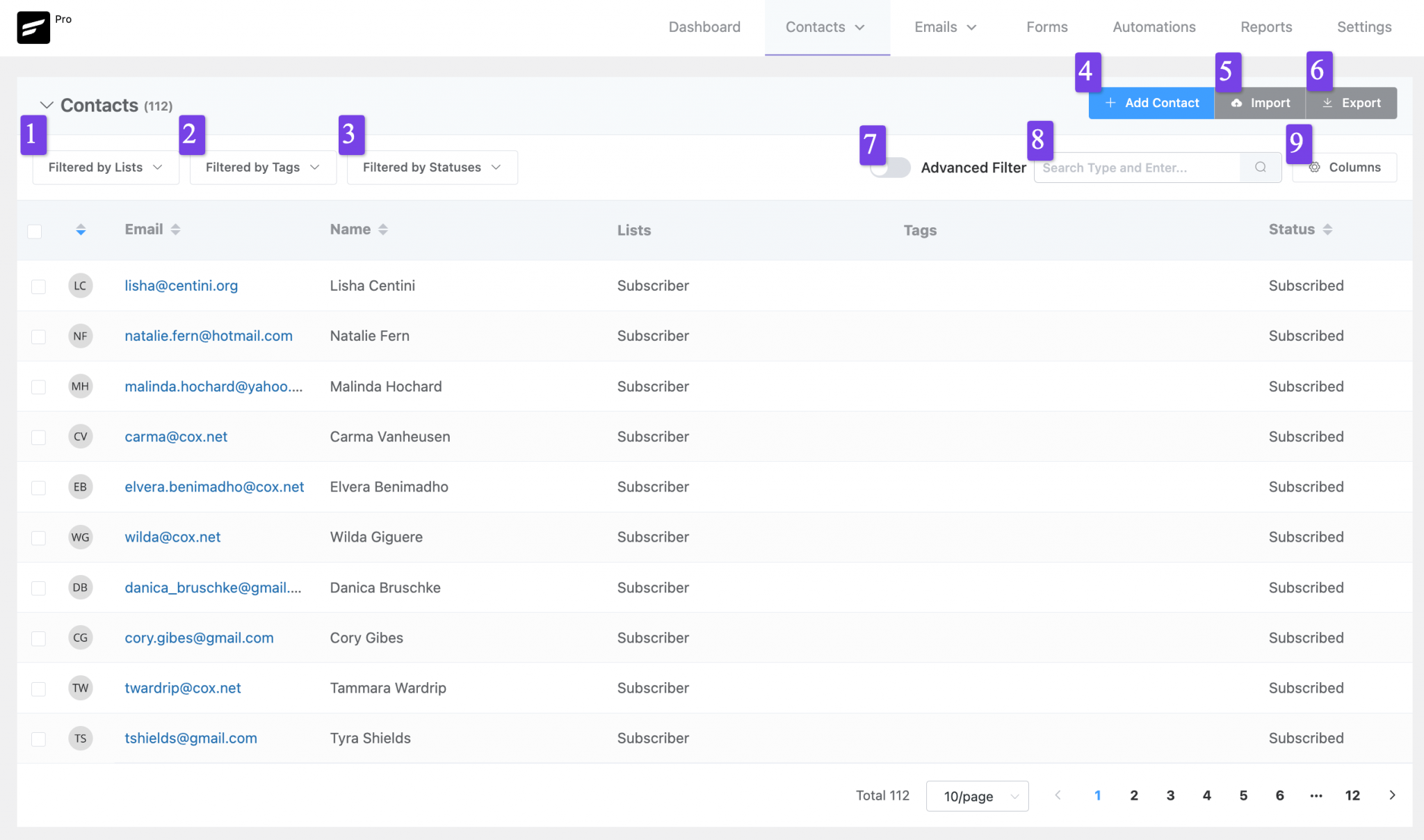1424x840 pixels.
Task: Click the FluentCRM logo
Action: [33, 26]
